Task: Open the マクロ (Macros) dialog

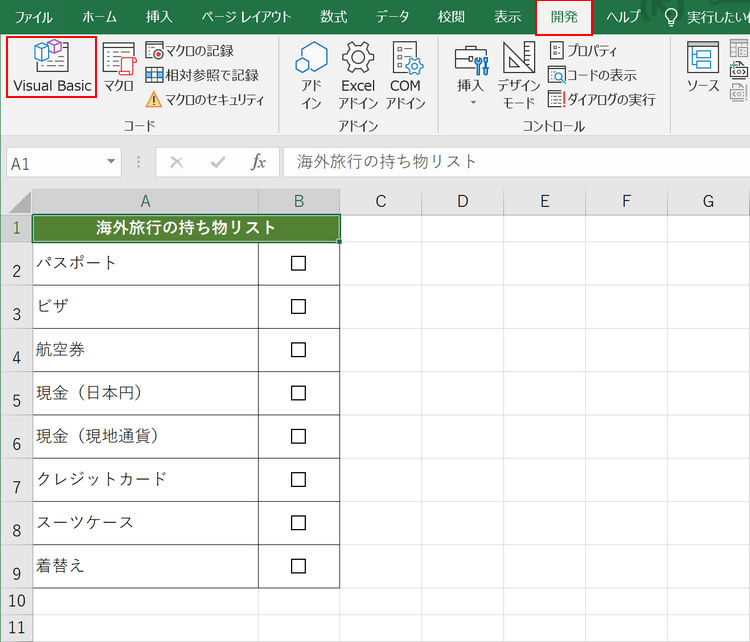Action: point(119,67)
